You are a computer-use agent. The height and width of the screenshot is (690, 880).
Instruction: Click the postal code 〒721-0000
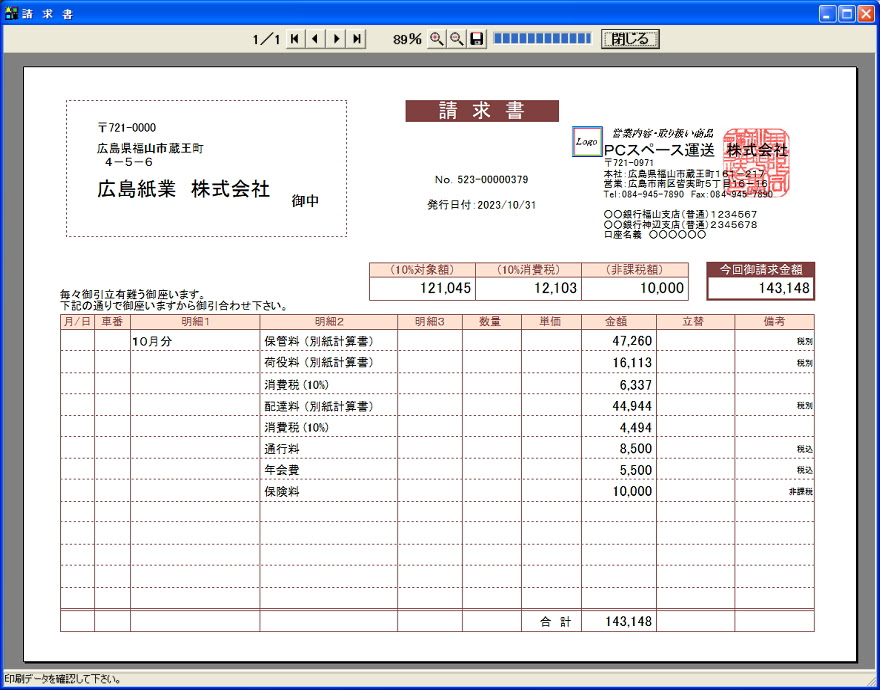pyautogui.click(x=127, y=128)
